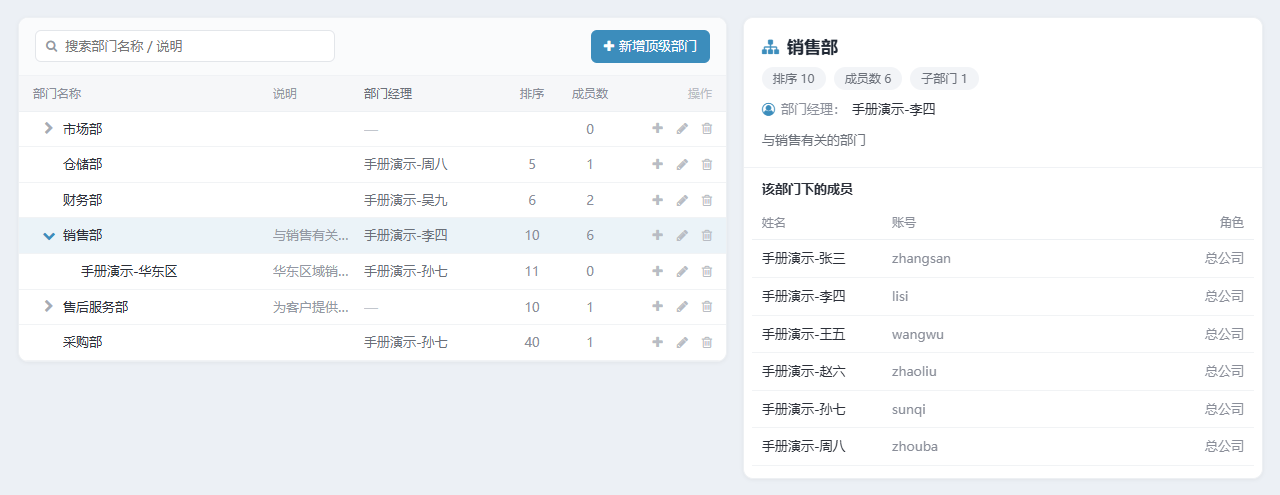Click the 成员数 column header
The width and height of the screenshot is (1280, 495).
point(590,94)
